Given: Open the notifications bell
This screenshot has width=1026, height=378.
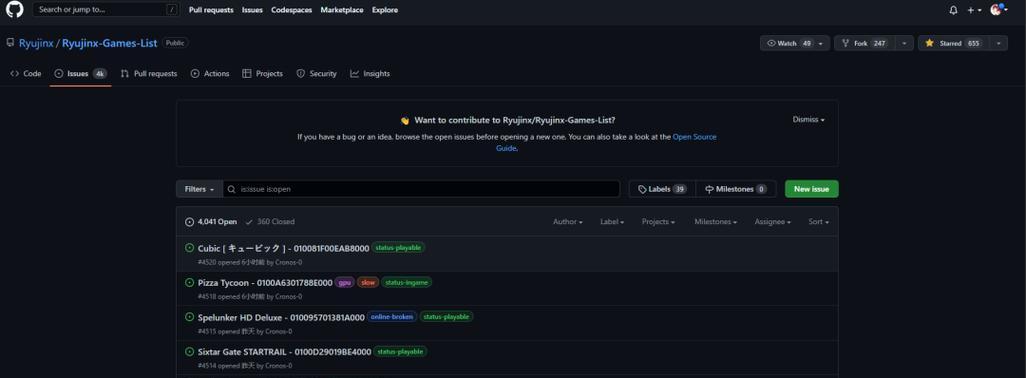Looking at the screenshot, I should point(953,10).
